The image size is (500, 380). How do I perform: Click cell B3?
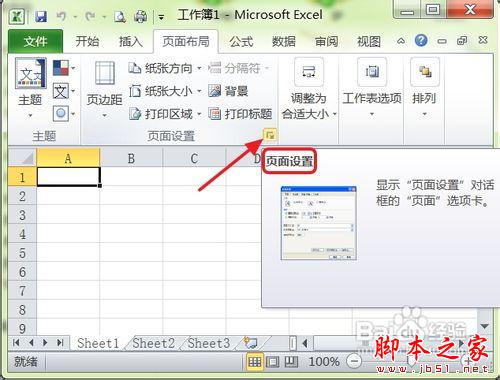(x=131, y=214)
